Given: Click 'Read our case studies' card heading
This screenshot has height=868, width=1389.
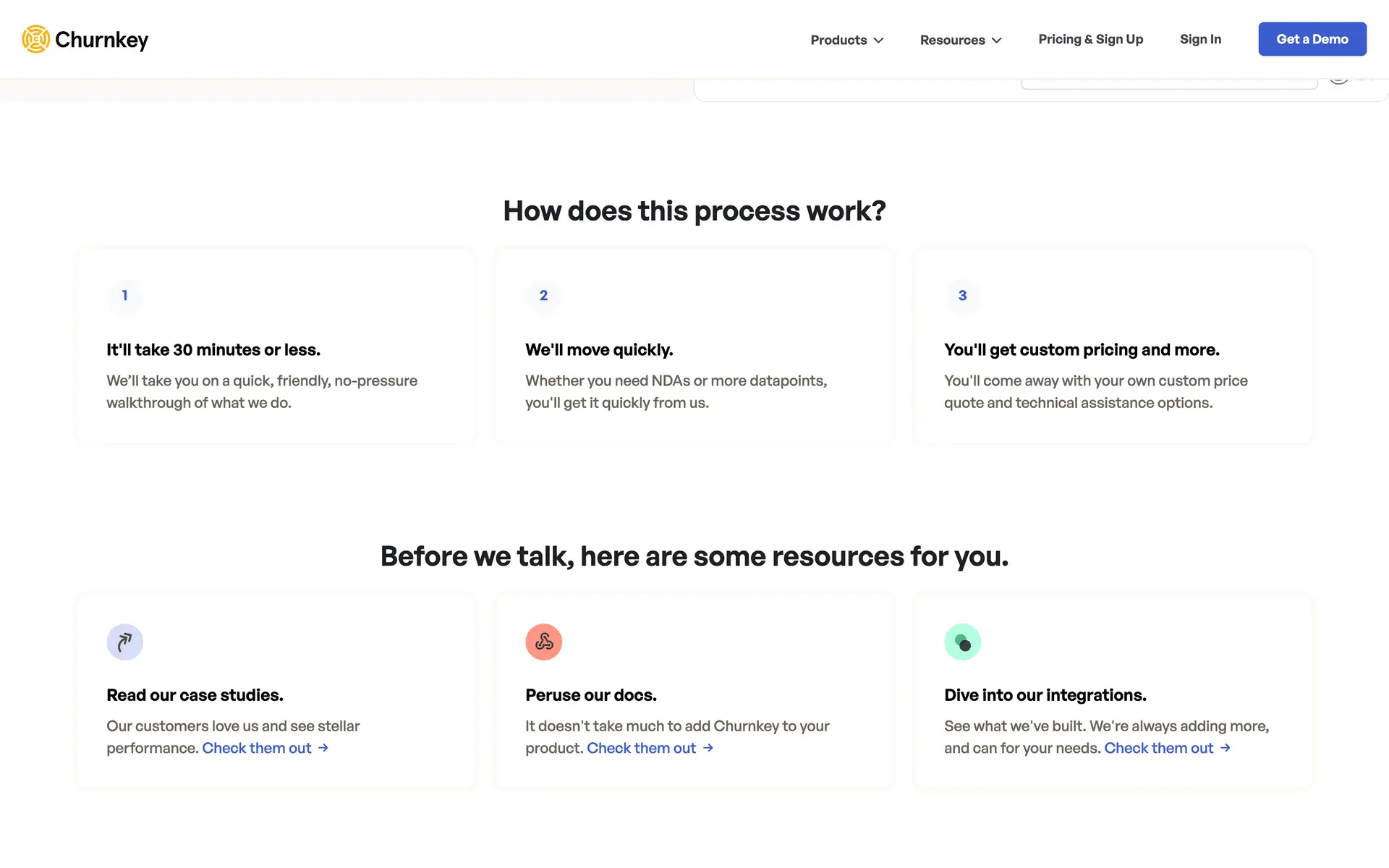Looking at the screenshot, I should (x=195, y=695).
